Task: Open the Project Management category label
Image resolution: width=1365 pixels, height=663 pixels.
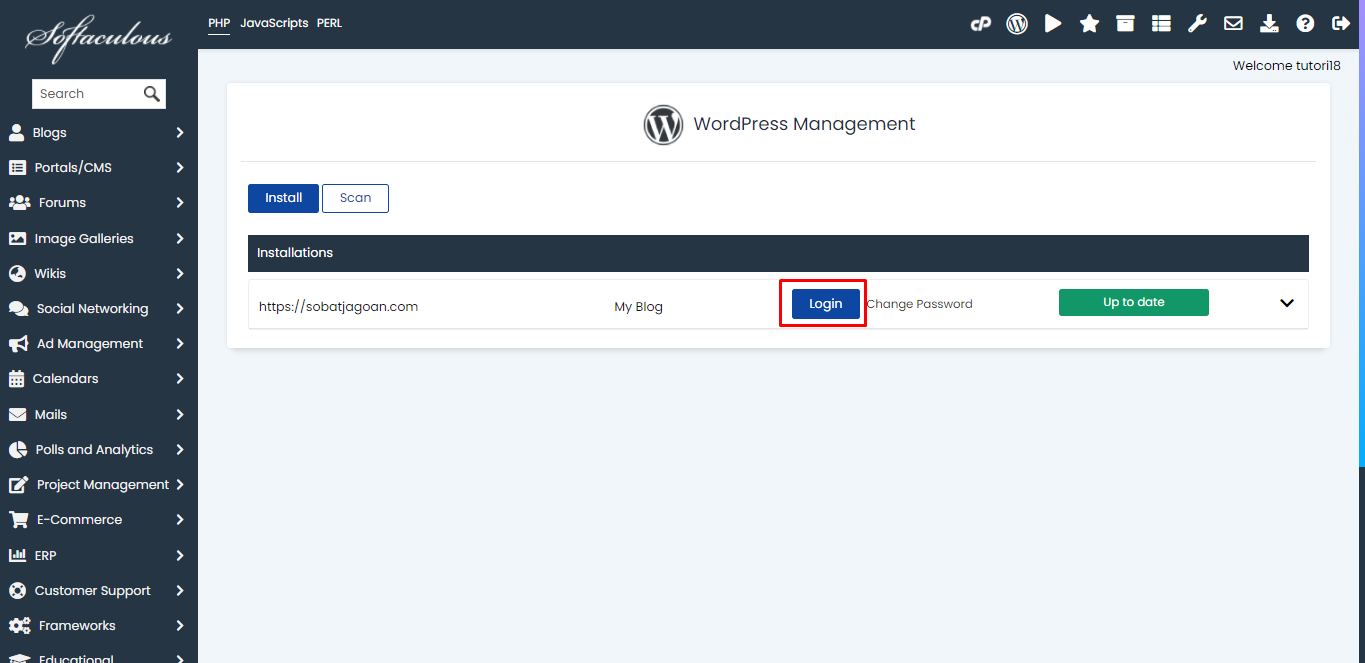Action: [103, 484]
